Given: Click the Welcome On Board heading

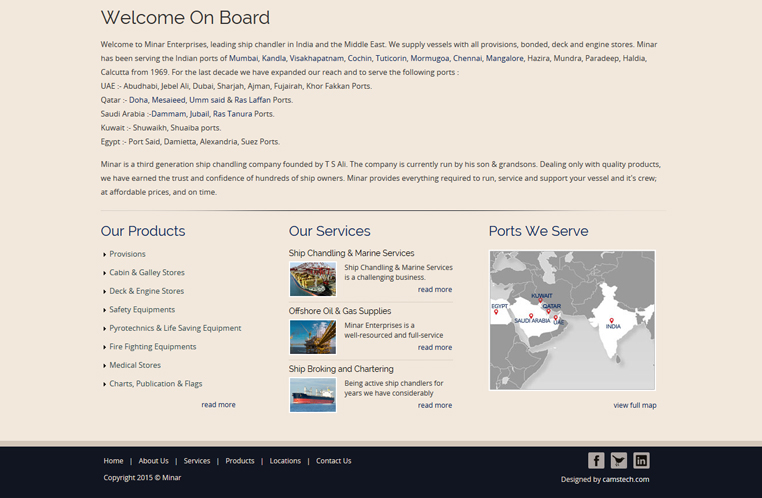Looking at the screenshot, I should 185,17.
